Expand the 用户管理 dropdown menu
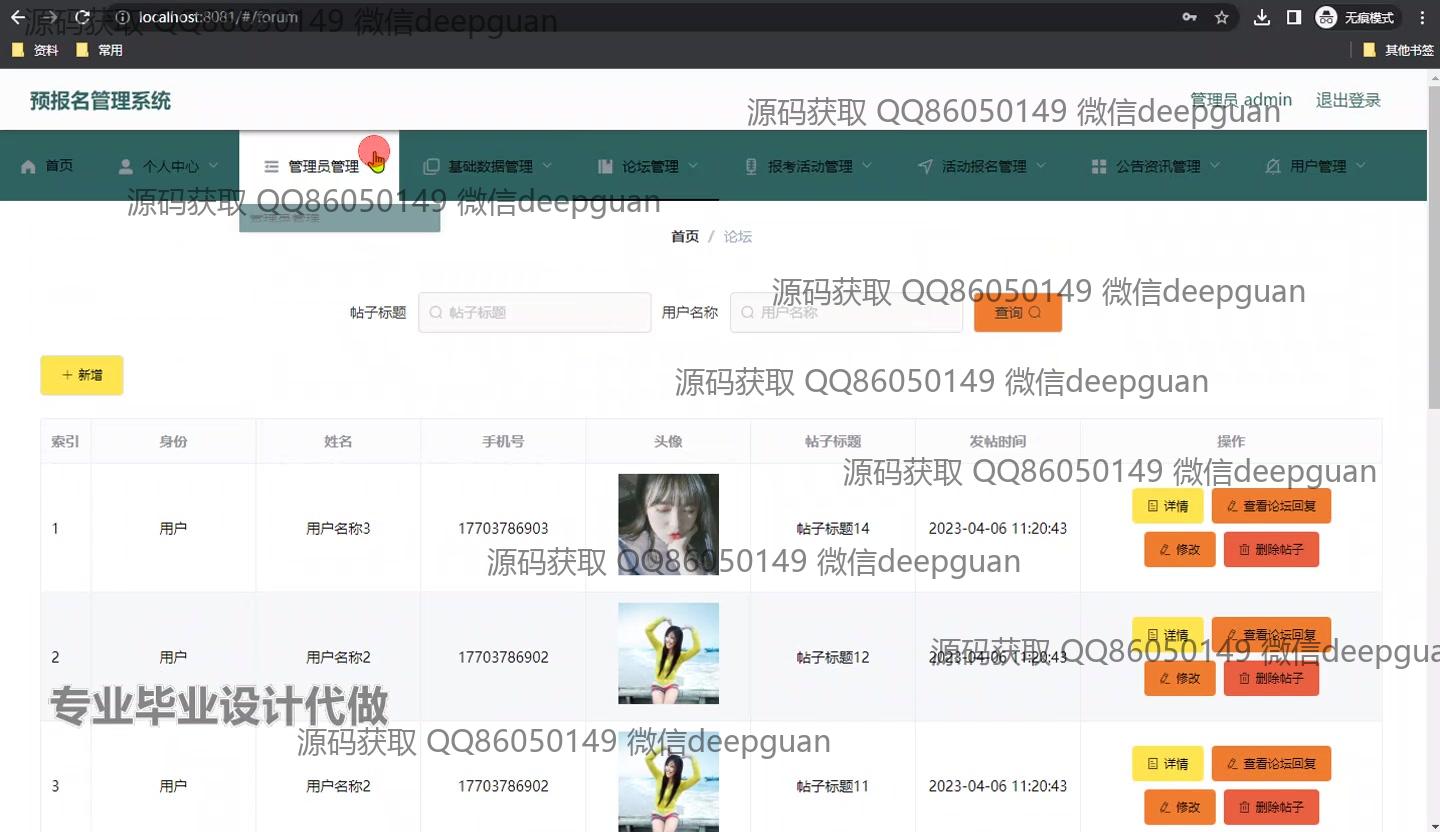Screen dimensions: 1440x832 coord(1316,166)
